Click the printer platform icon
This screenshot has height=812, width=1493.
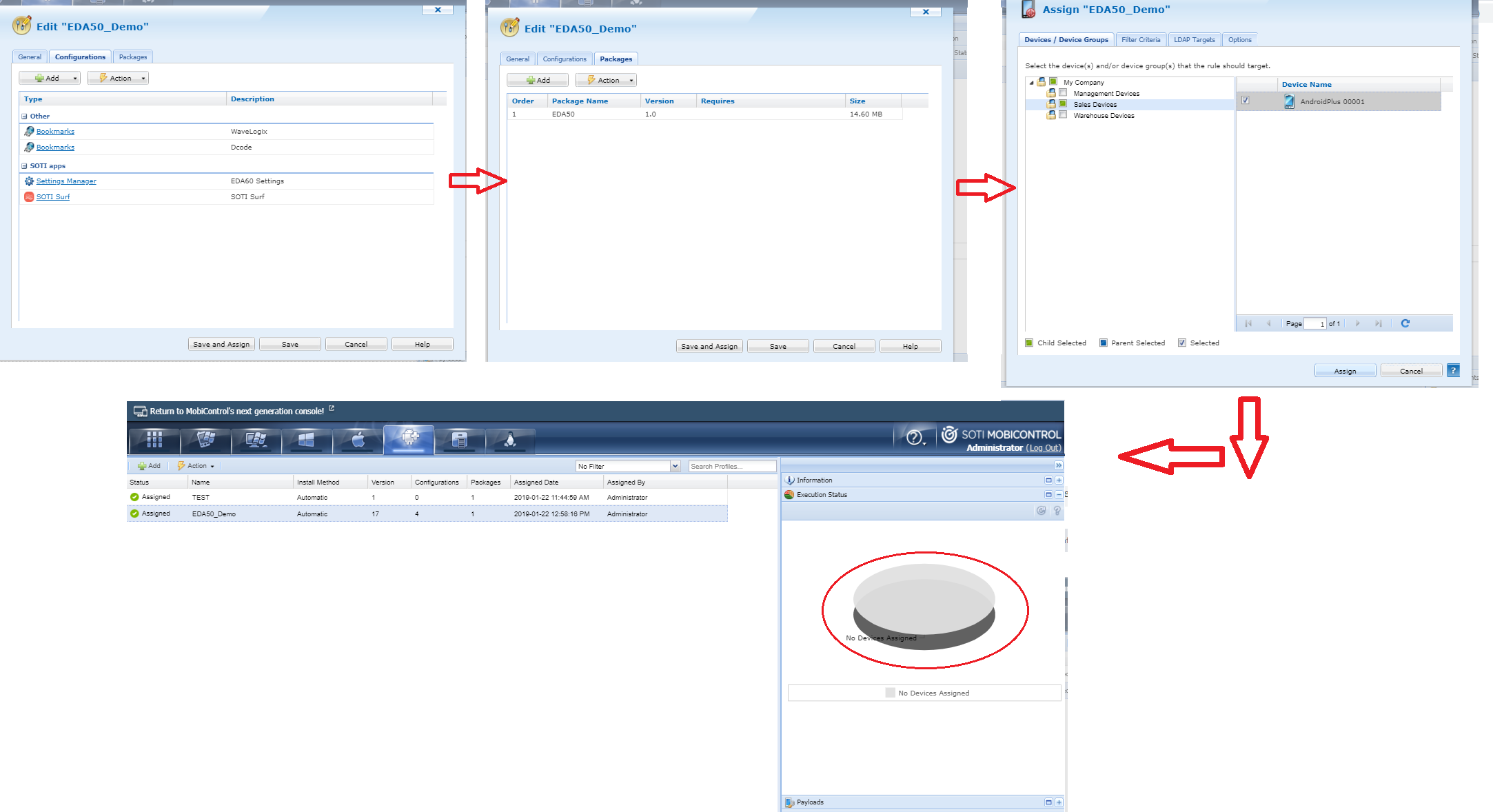point(459,440)
